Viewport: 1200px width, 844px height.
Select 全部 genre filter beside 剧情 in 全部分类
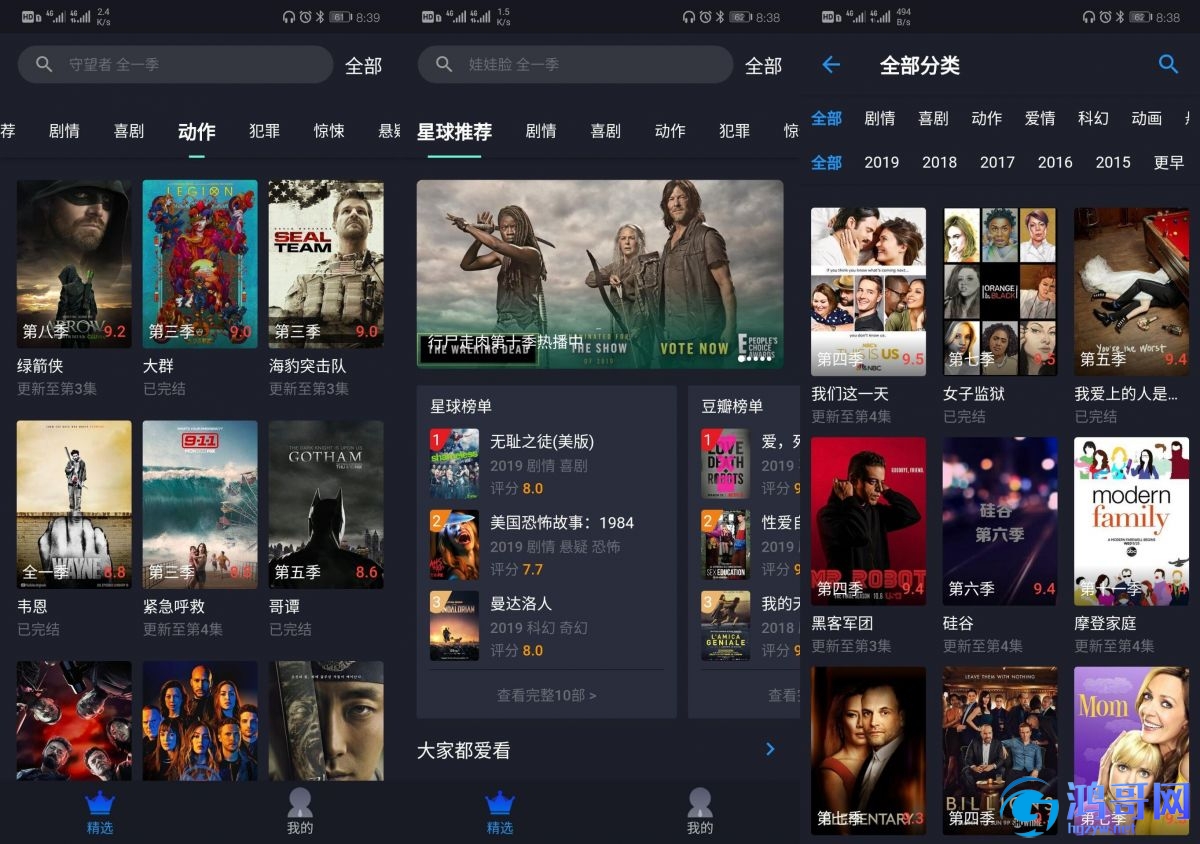[826, 118]
